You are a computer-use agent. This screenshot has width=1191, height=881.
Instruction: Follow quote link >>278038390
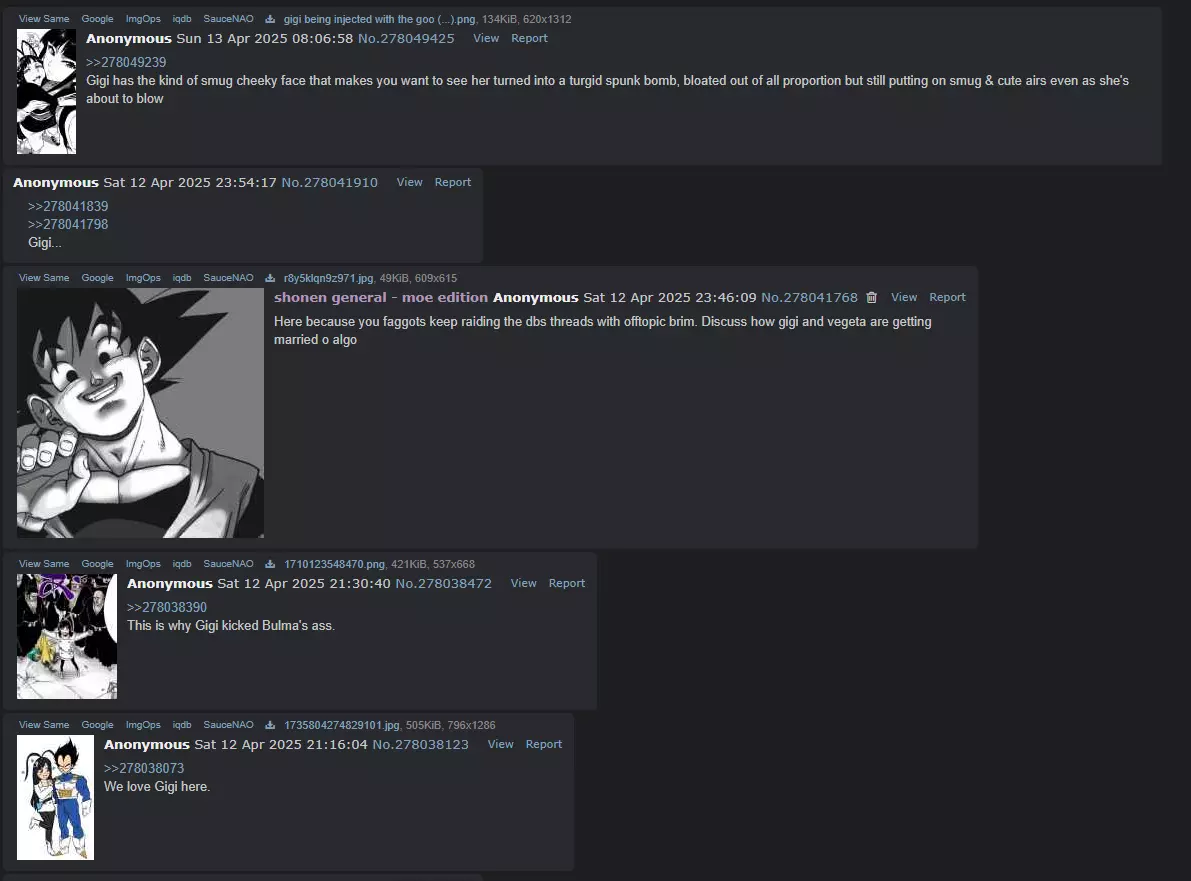[167, 608]
